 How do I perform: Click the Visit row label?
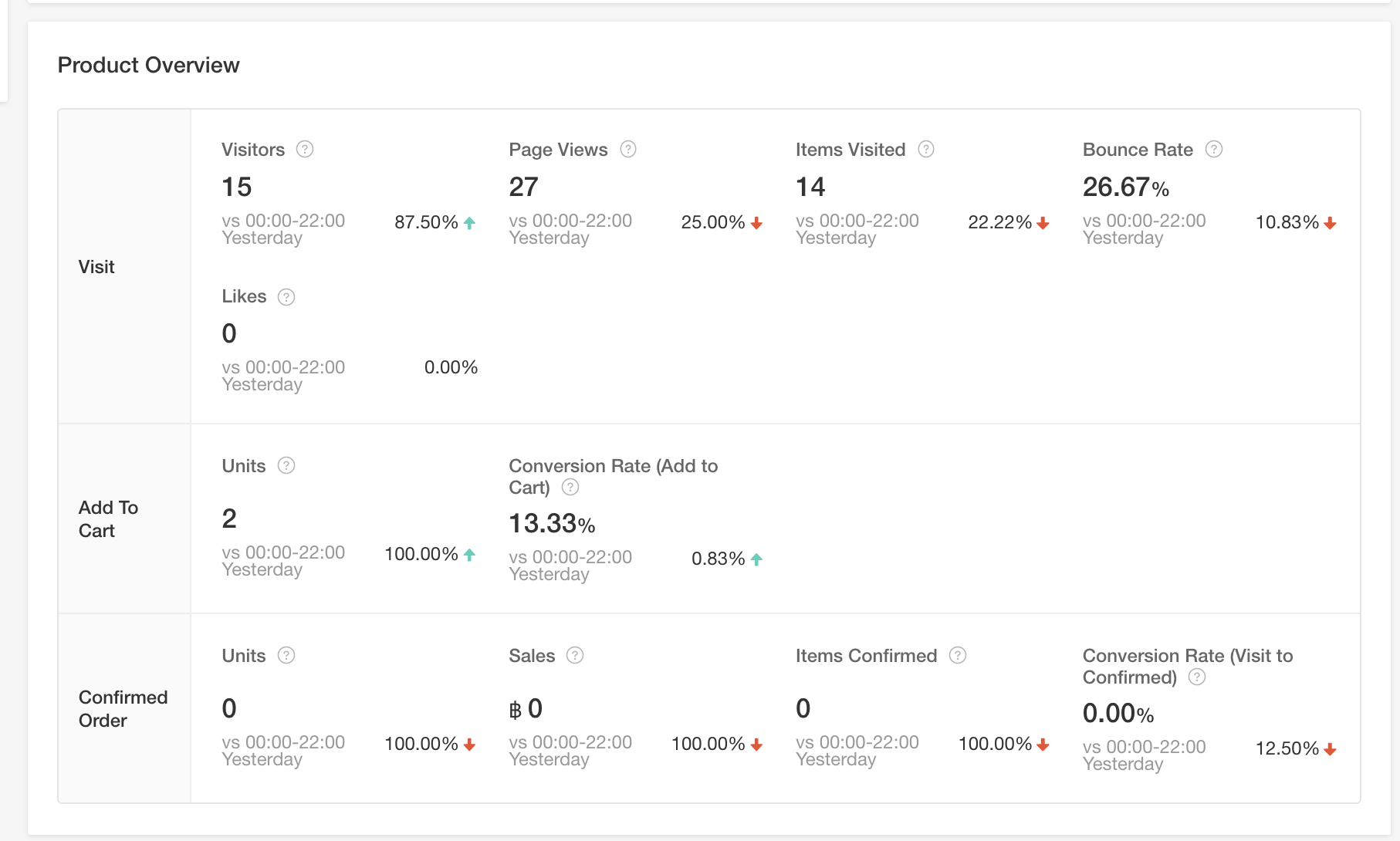[x=96, y=267]
